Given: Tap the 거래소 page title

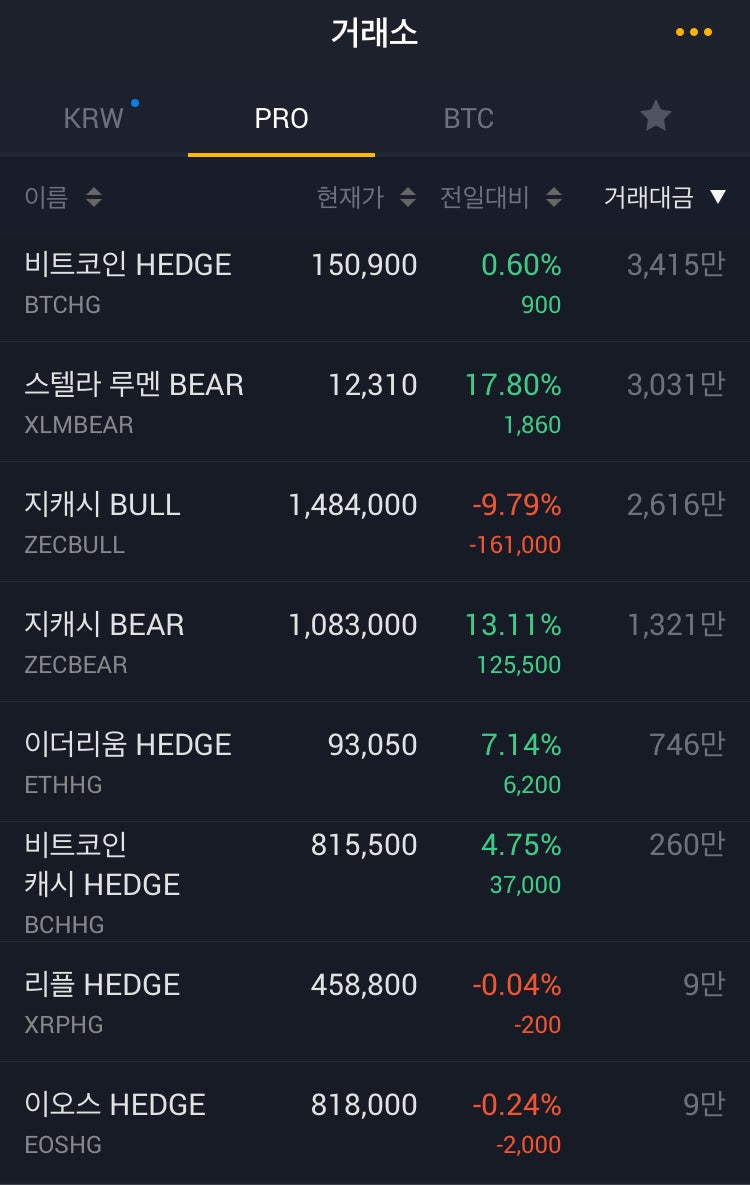Looking at the screenshot, I should pyautogui.click(x=374, y=32).
